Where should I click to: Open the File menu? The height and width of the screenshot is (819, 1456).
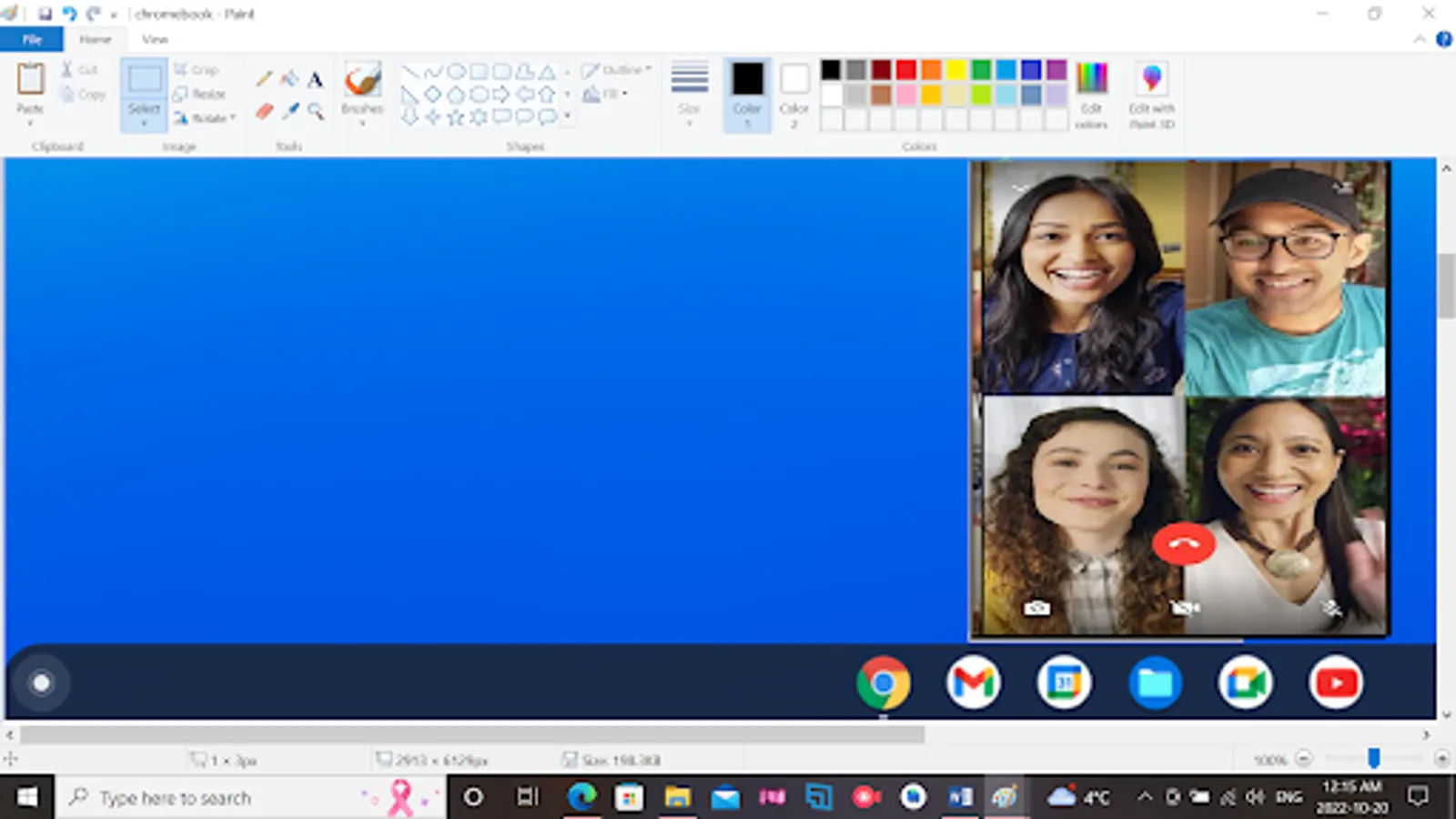click(32, 39)
